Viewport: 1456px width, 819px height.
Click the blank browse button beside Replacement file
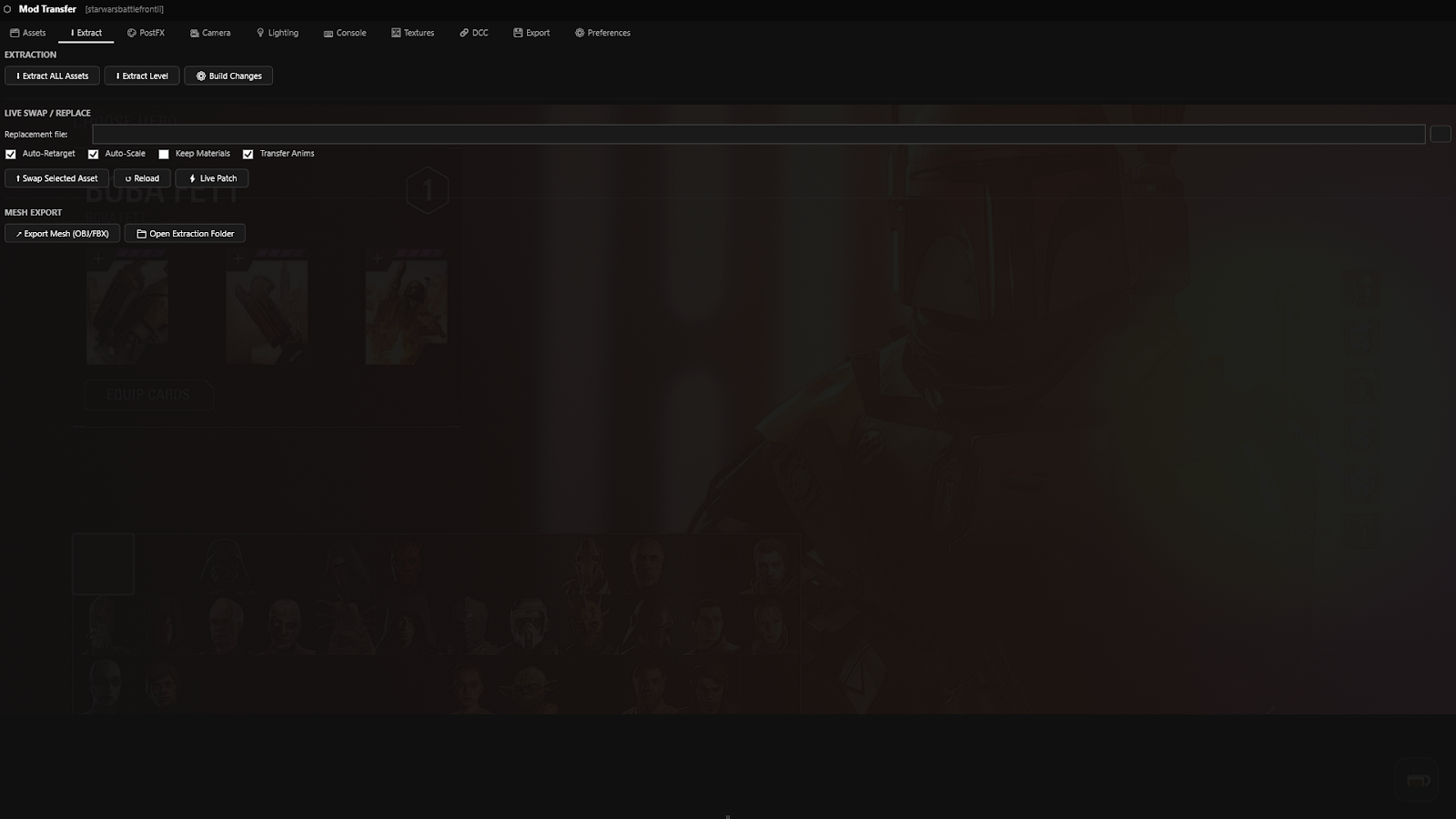[1441, 134]
